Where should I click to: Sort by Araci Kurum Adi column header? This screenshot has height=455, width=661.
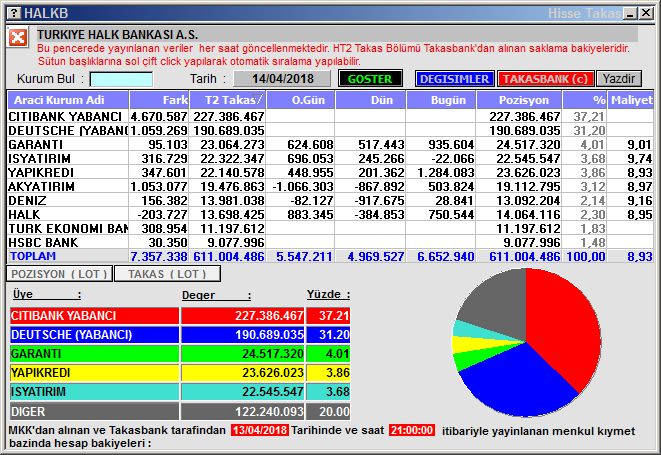point(68,100)
